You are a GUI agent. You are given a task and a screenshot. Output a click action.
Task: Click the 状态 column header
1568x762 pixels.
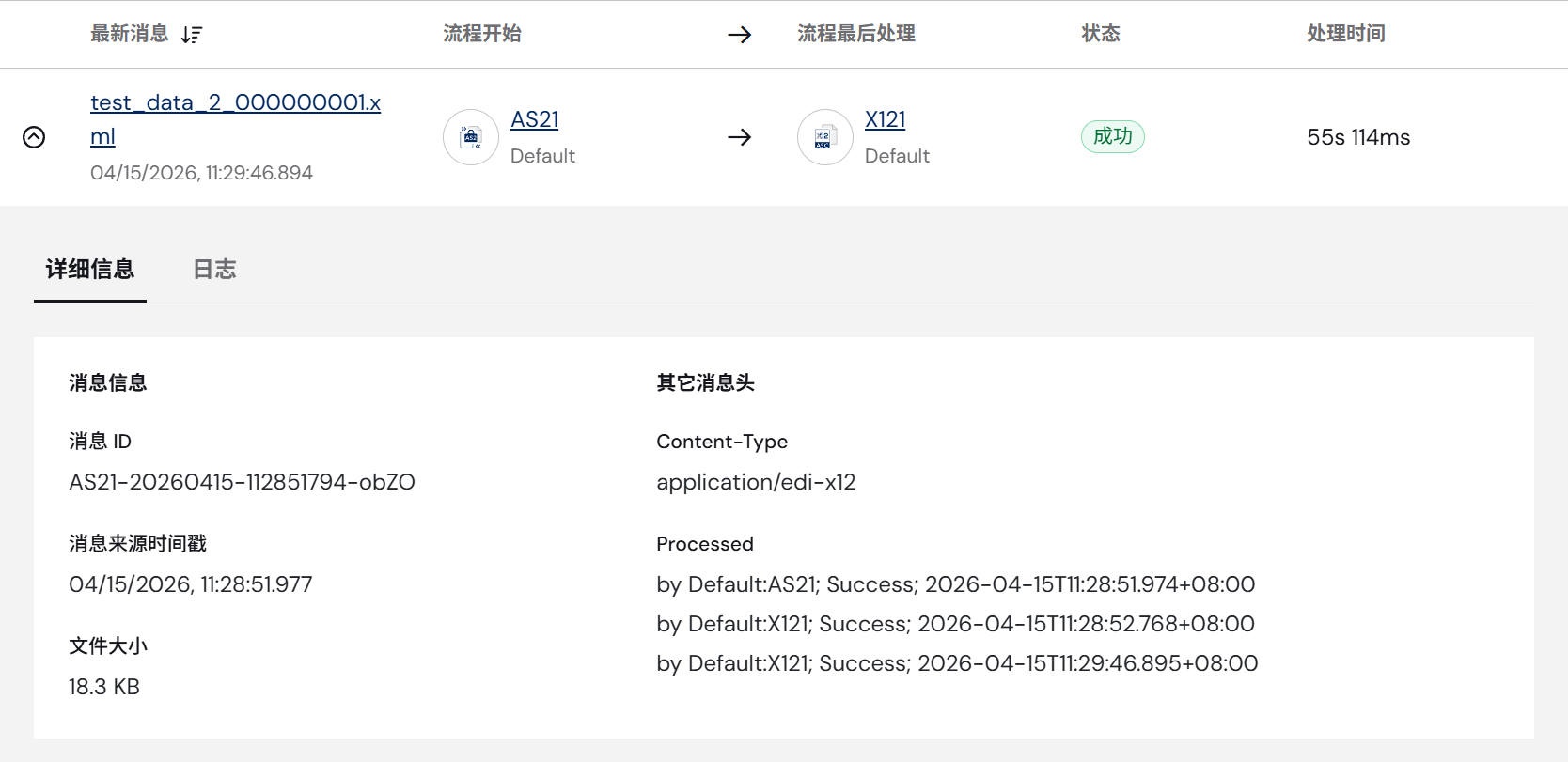[x=1101, y=34]
